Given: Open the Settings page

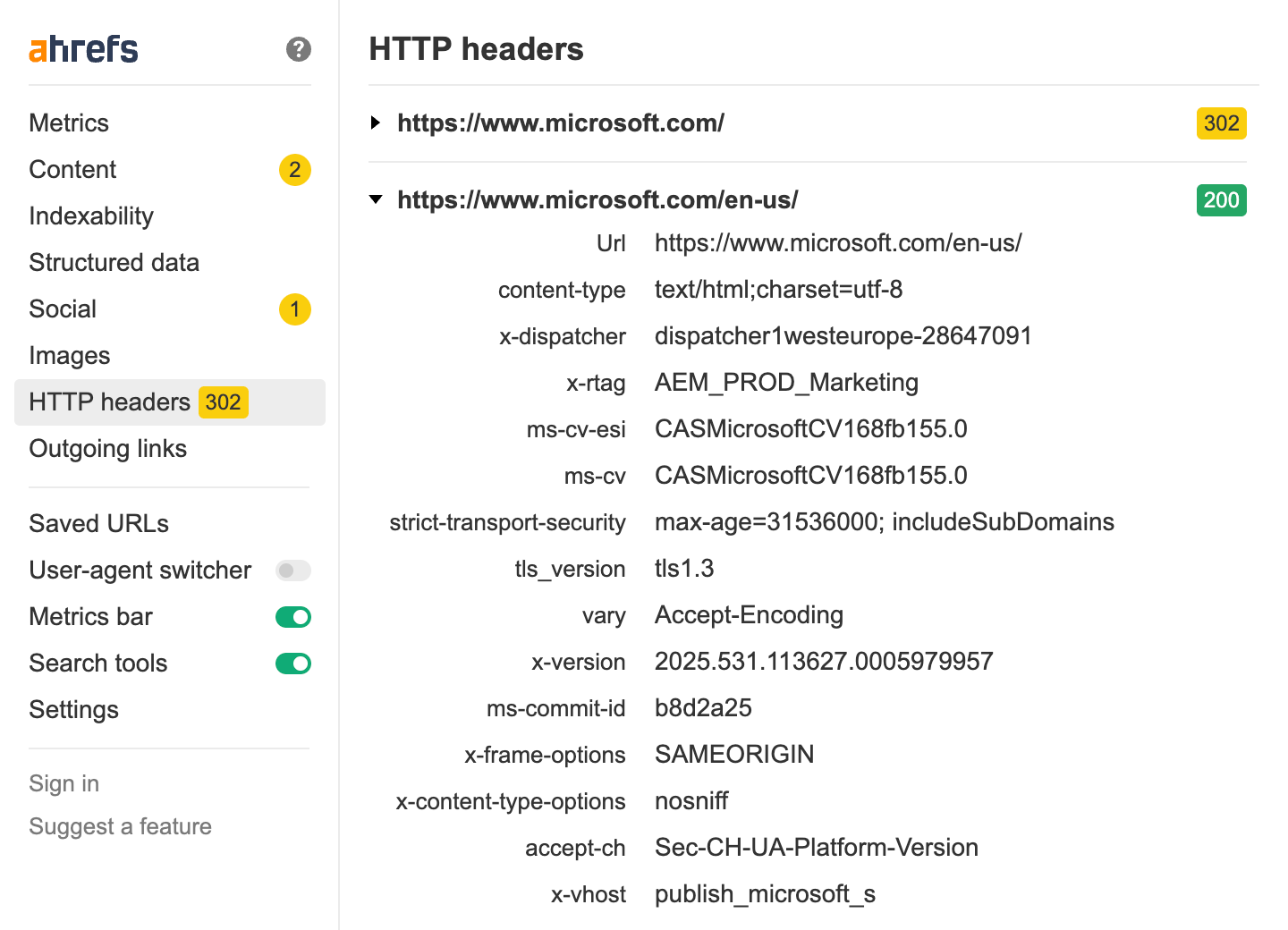Looking at the screenshot, I should tap(74, 710).
